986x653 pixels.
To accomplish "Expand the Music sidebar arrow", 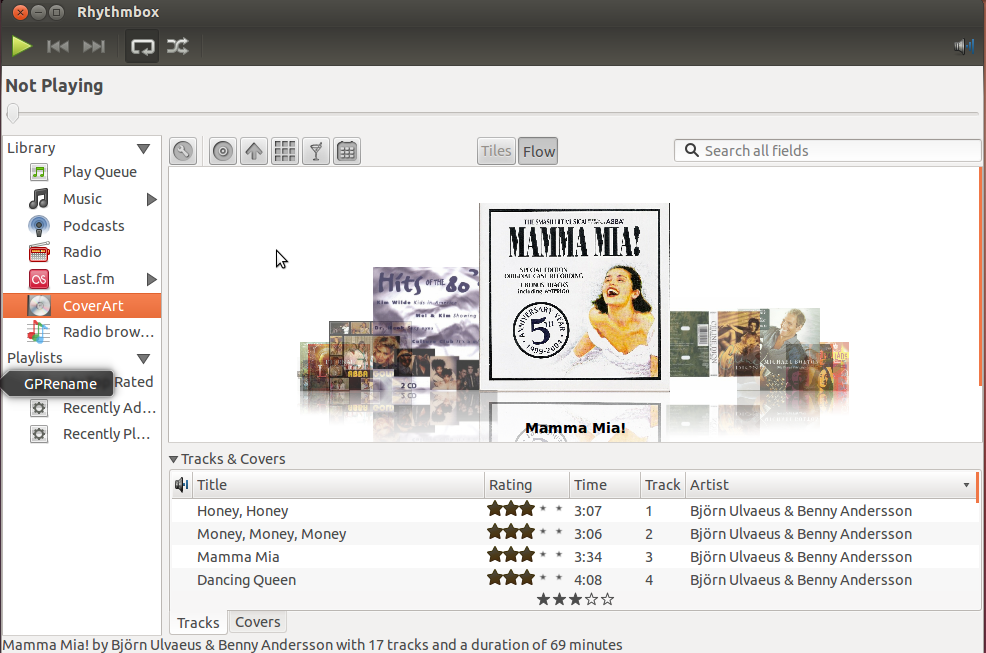I will coord(151,199).
